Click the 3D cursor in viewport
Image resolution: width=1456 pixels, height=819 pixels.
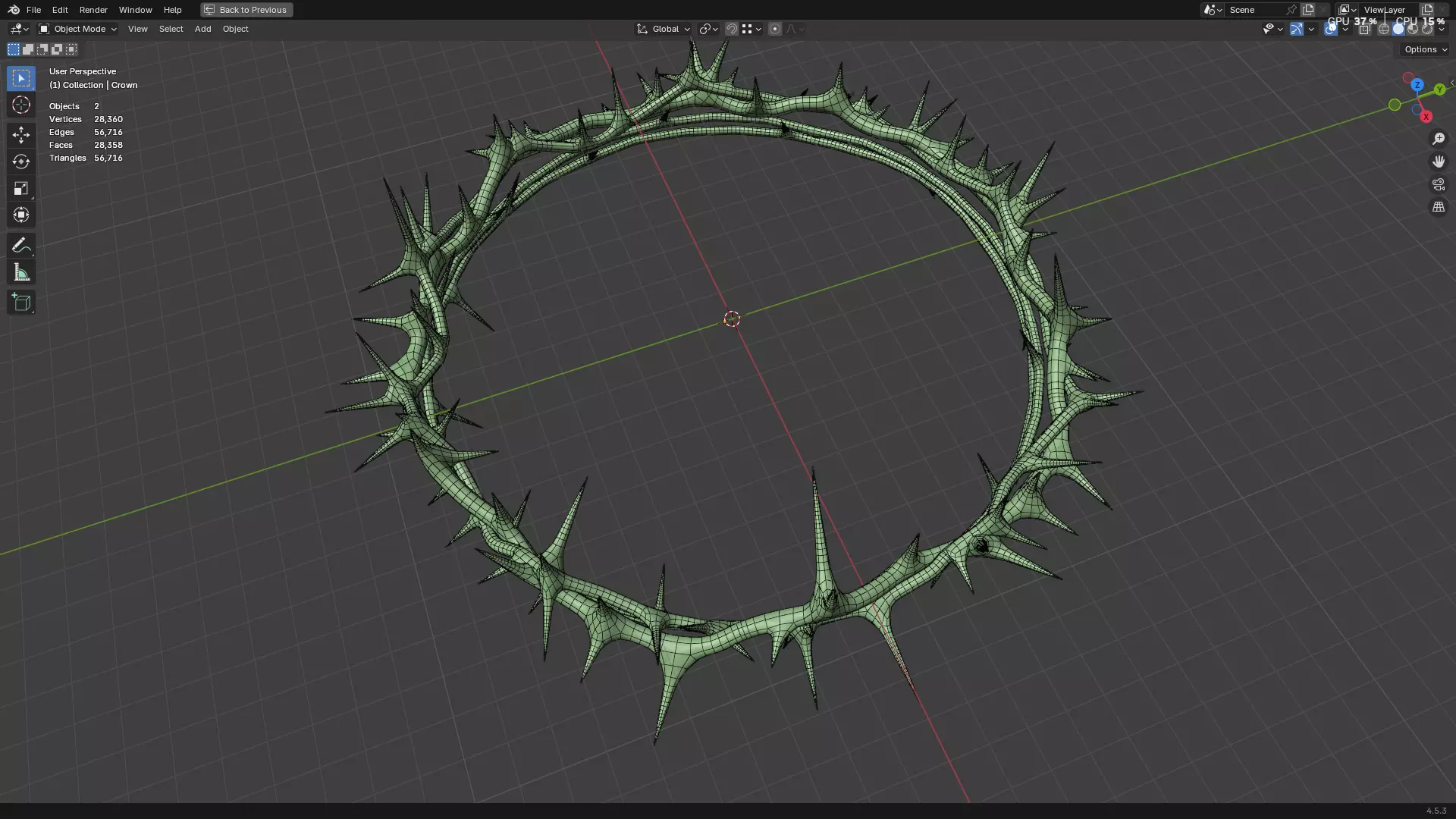point(732,319)
